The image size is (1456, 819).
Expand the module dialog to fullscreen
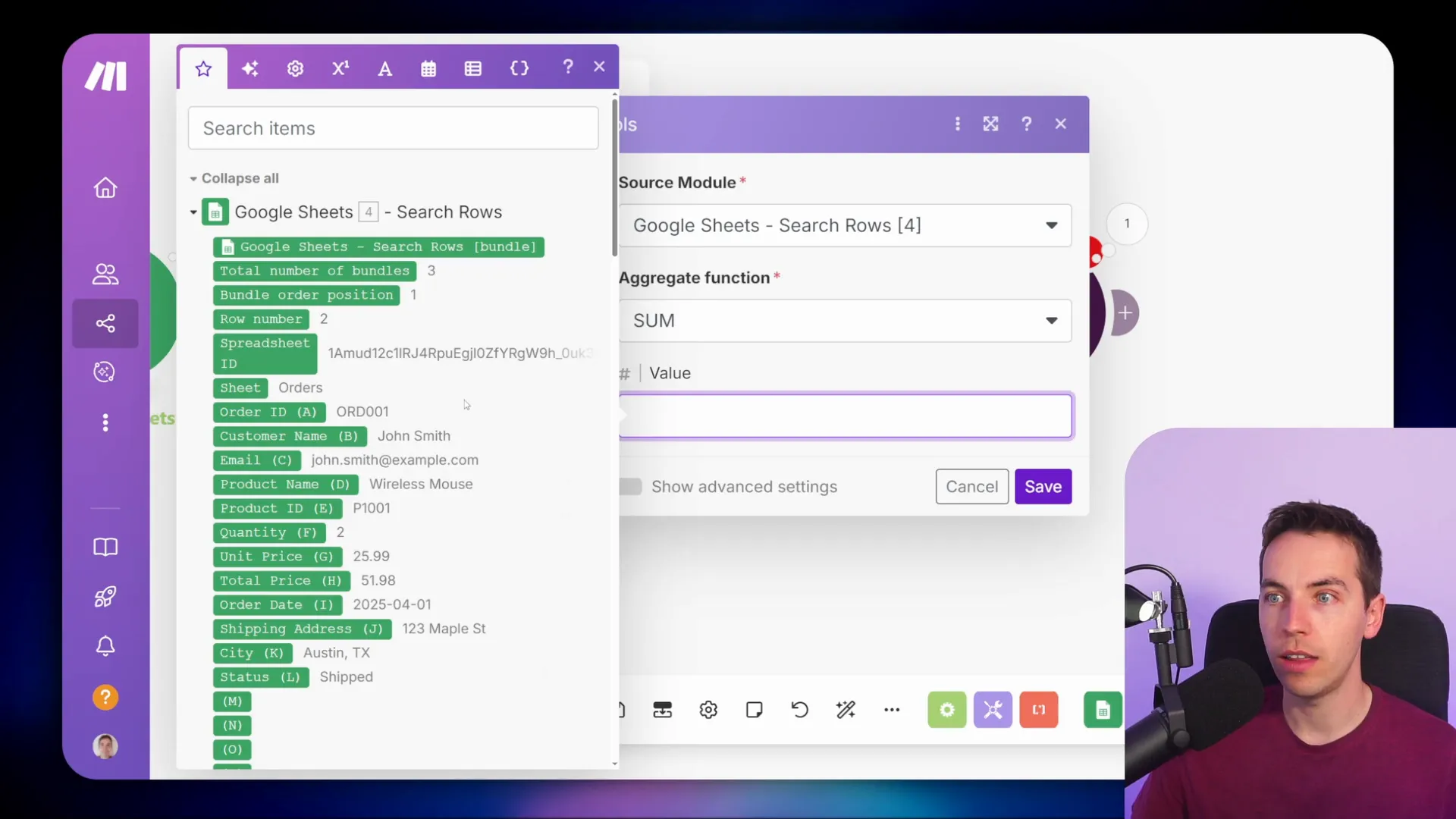coord(990,124)
